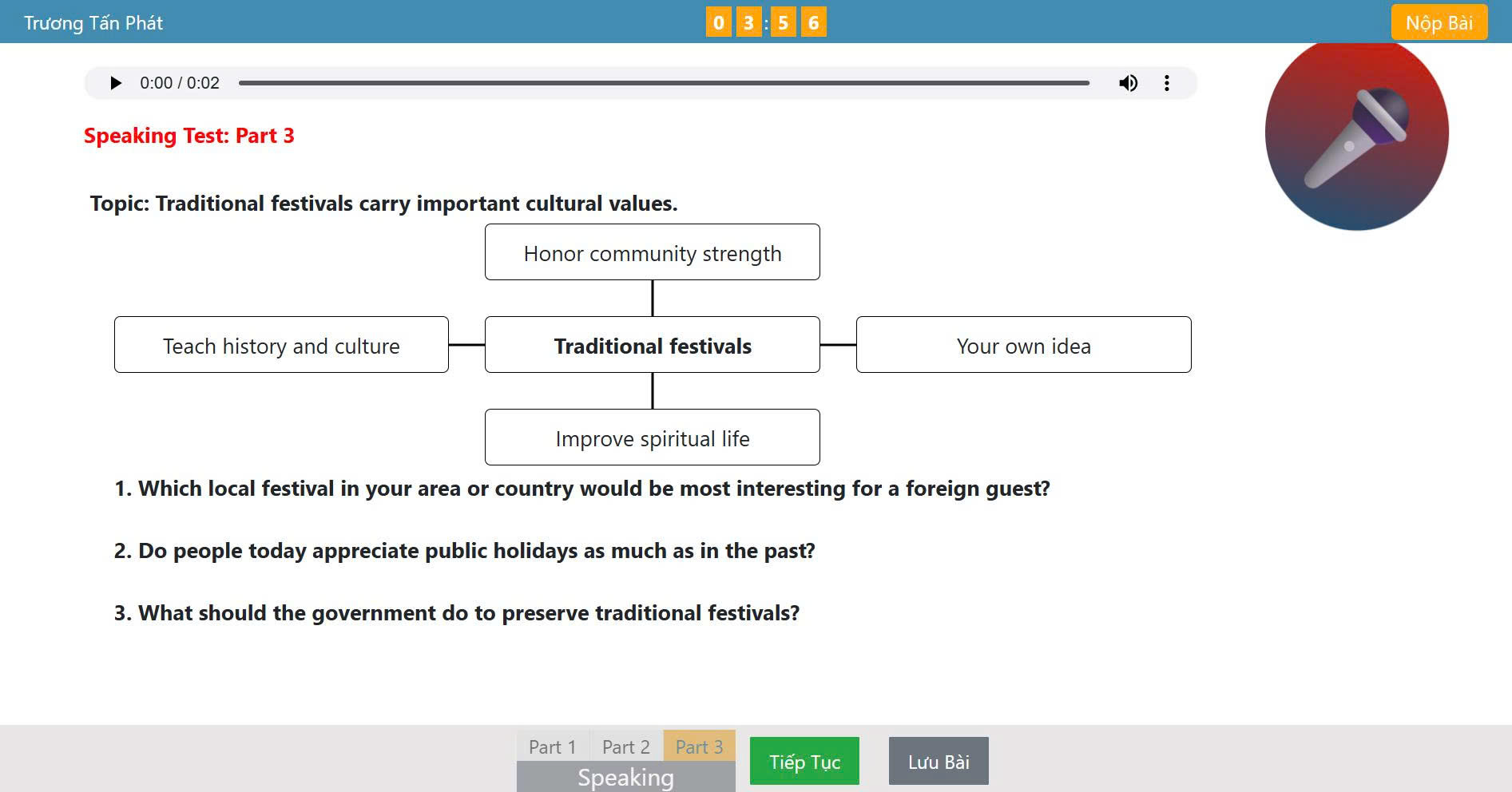Select the Part 3 tab
Screen dimensions: 1512x792
tap(699, 747)
